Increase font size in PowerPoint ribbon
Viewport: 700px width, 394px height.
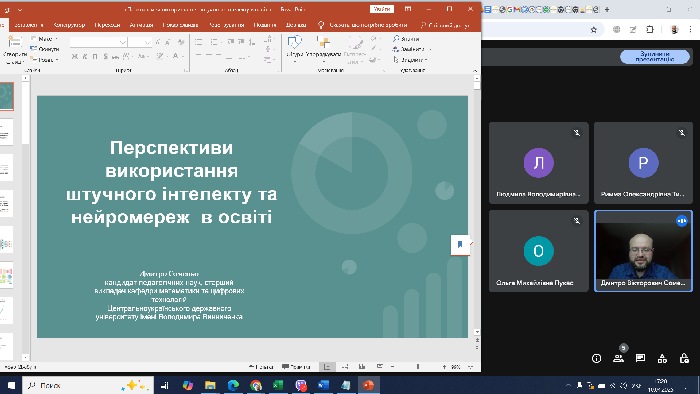(158, 42)
